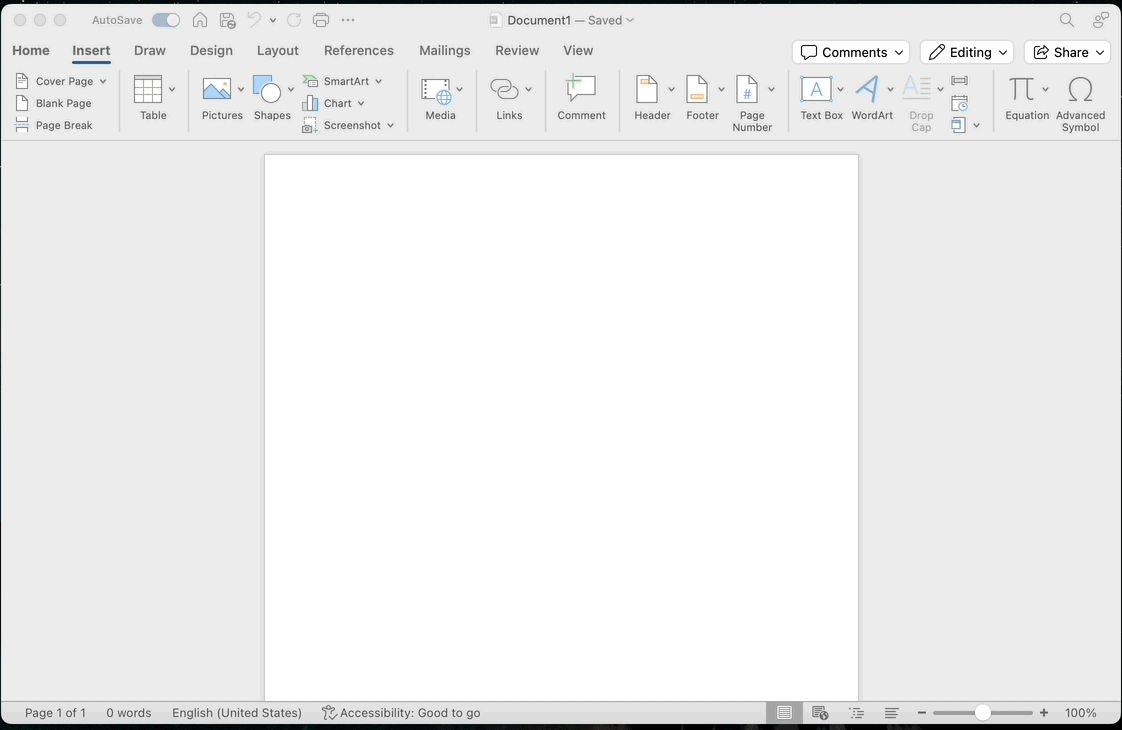
Task: Click the Redo icon in title bar
Action: [294, 20]
